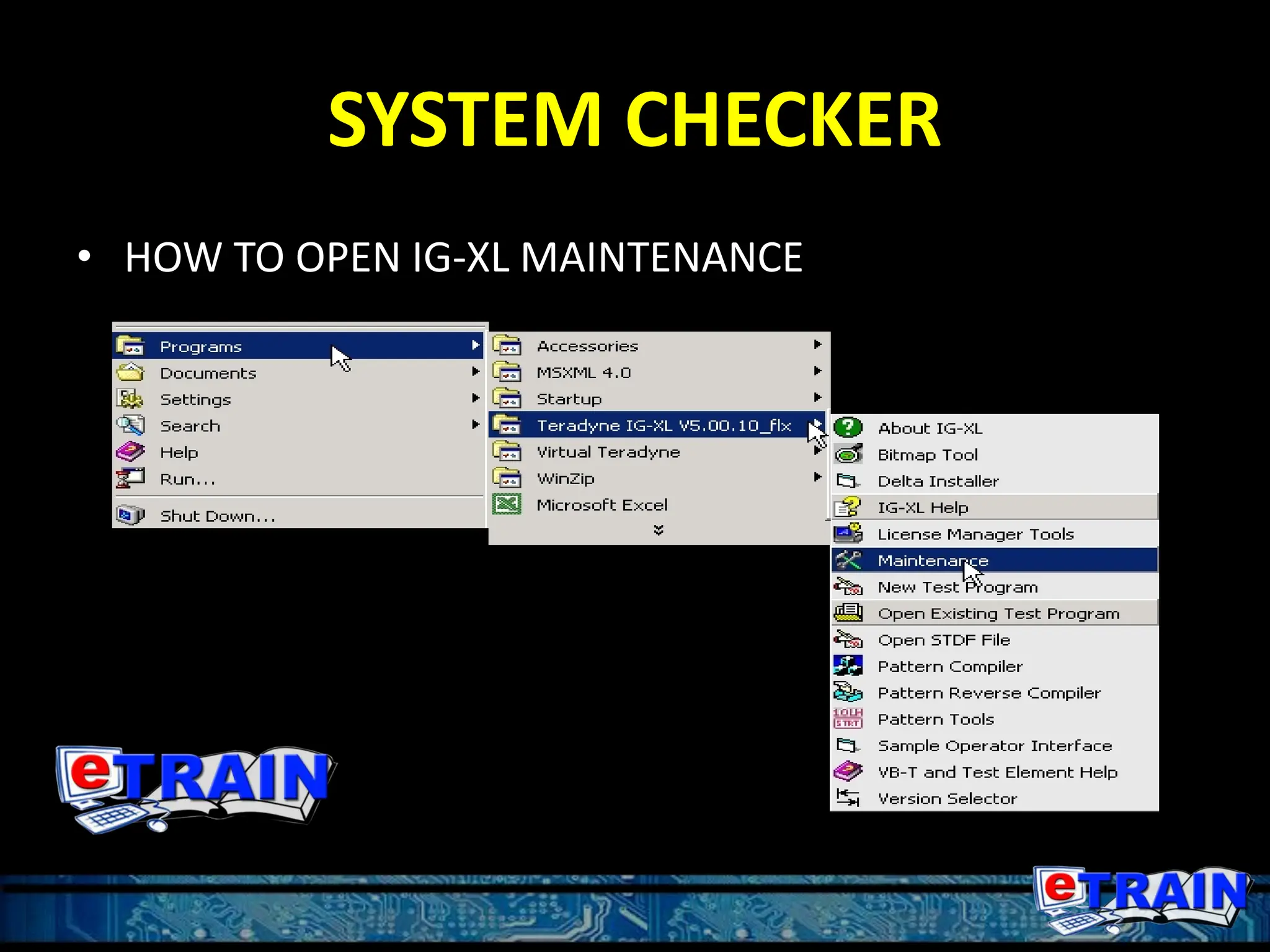The width and height of the screenshot is (1270, 952).
Task: Click the MSXML 4.0 folder icon
Action: pos(507,372)
